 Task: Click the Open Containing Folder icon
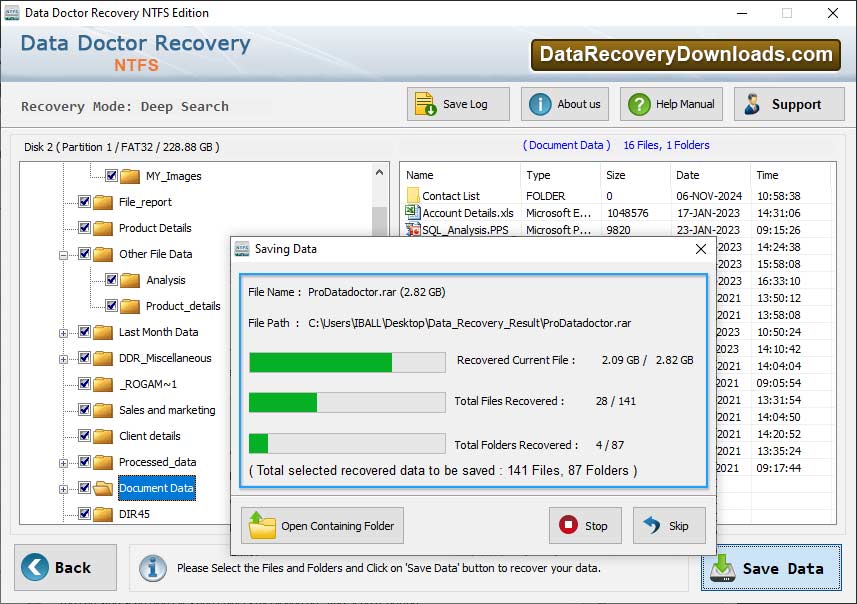point(261,525)
